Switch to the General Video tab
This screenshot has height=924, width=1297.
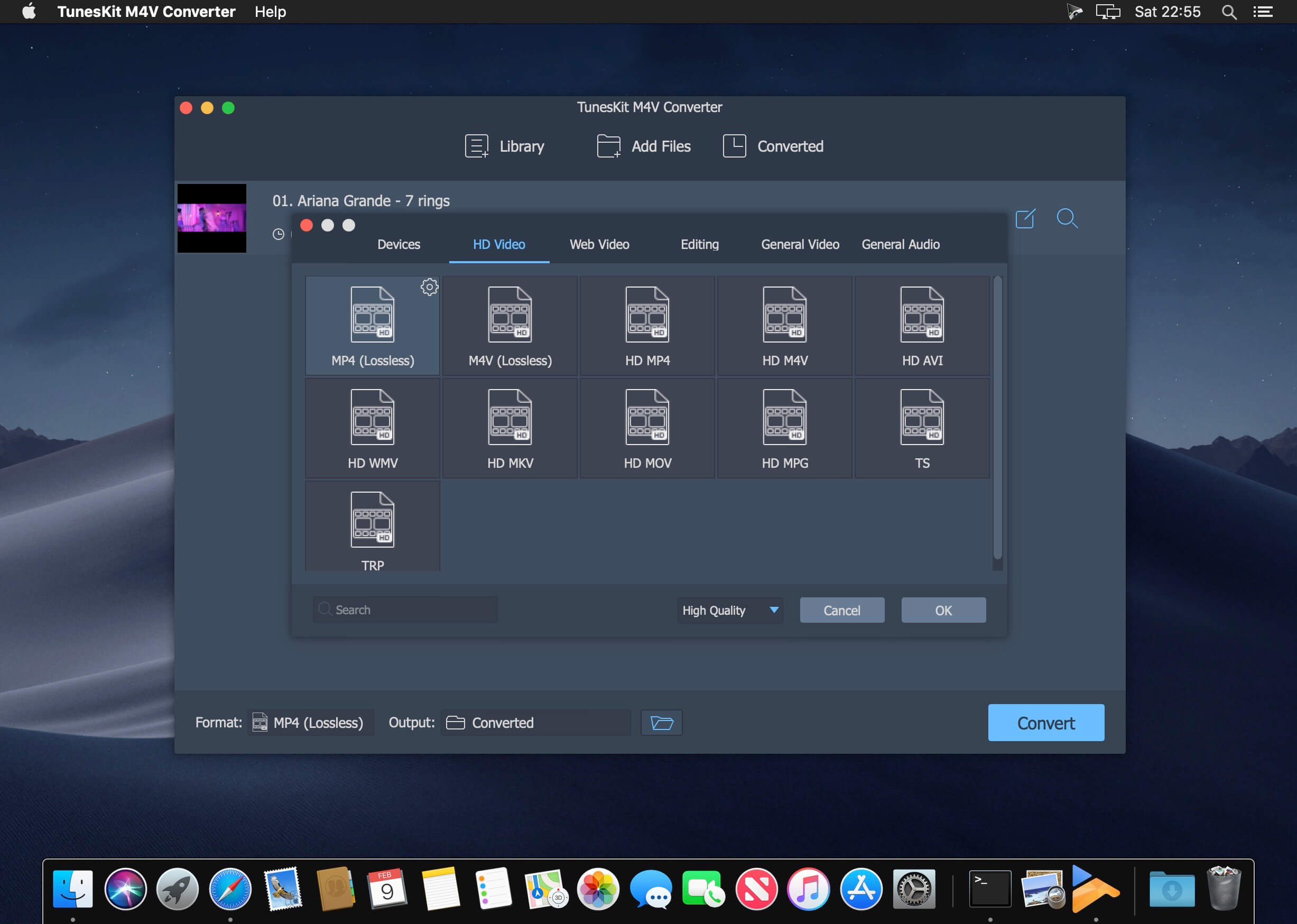click(x=800, y=244)
